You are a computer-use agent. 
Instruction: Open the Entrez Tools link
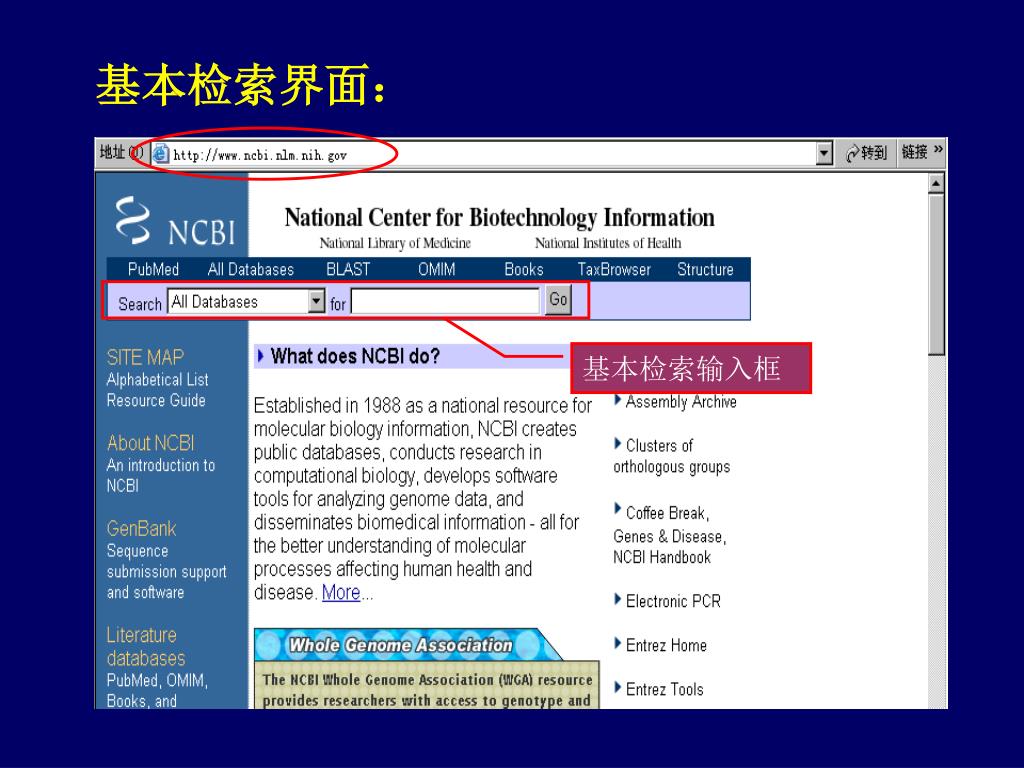[x=665, y=689]
